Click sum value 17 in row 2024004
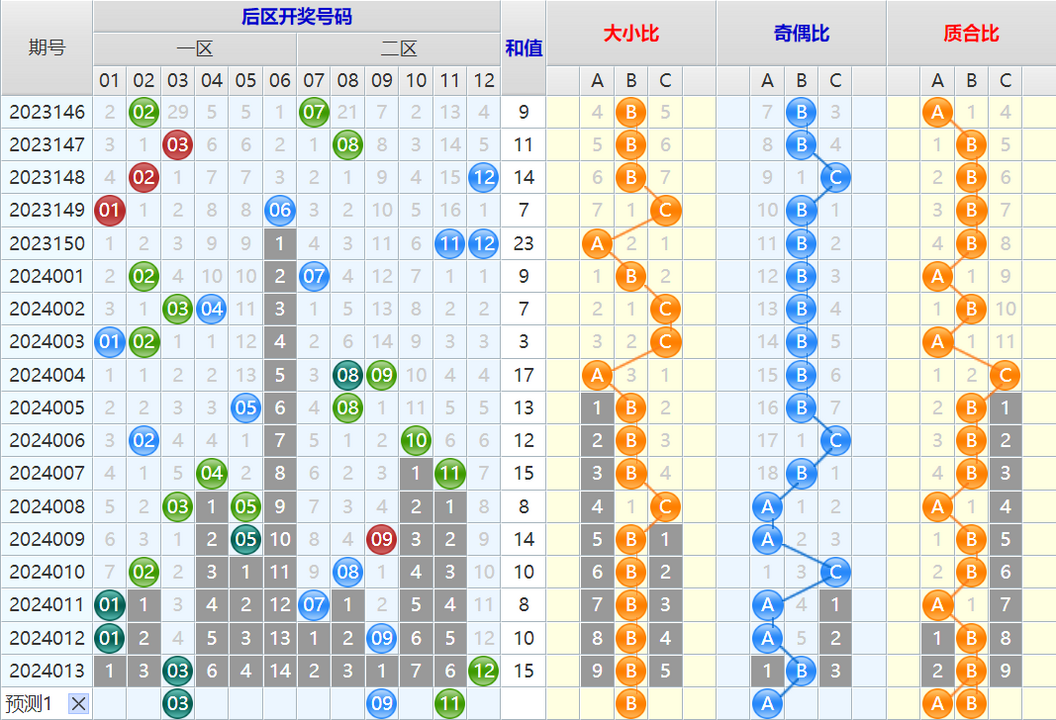Screen dimensions: 1056x720 tap(523, 375)
